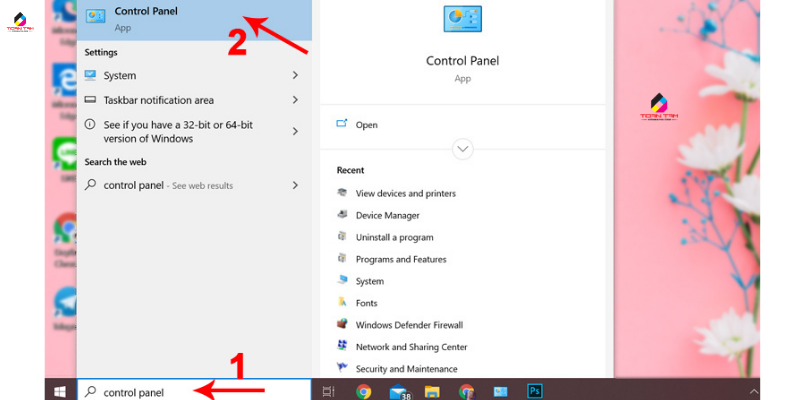Click the Fonts icon in Recent list
Screen dimensions: 800x400
point(342,302)
